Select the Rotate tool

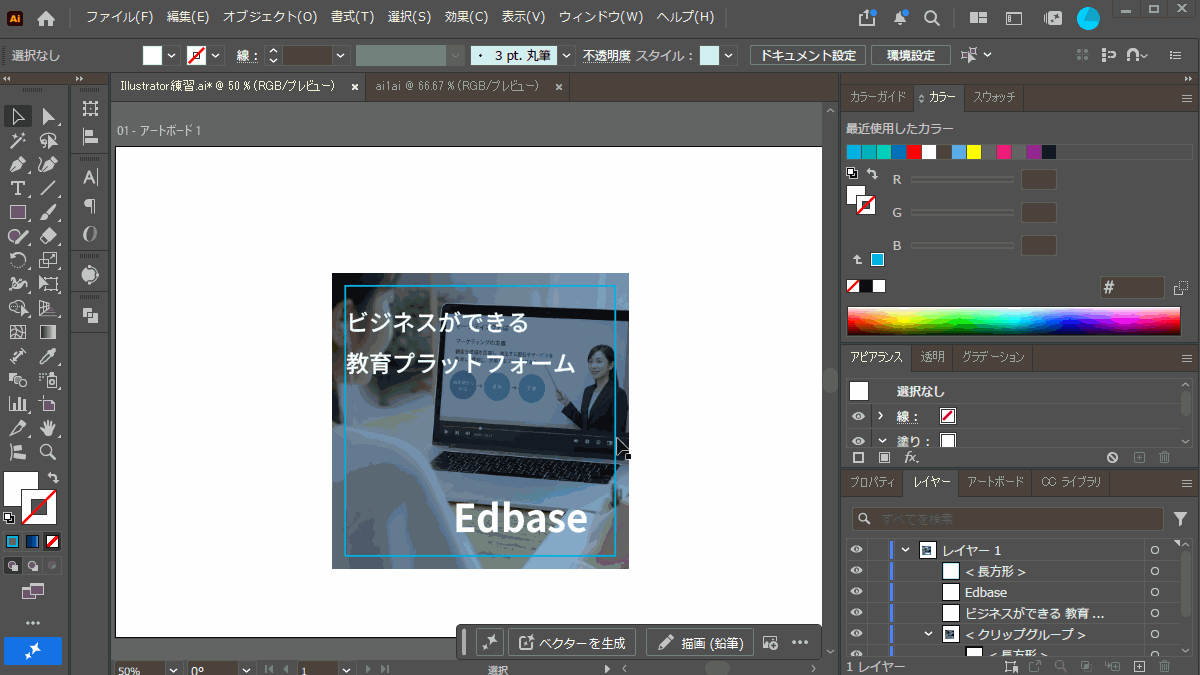point(18,260)
